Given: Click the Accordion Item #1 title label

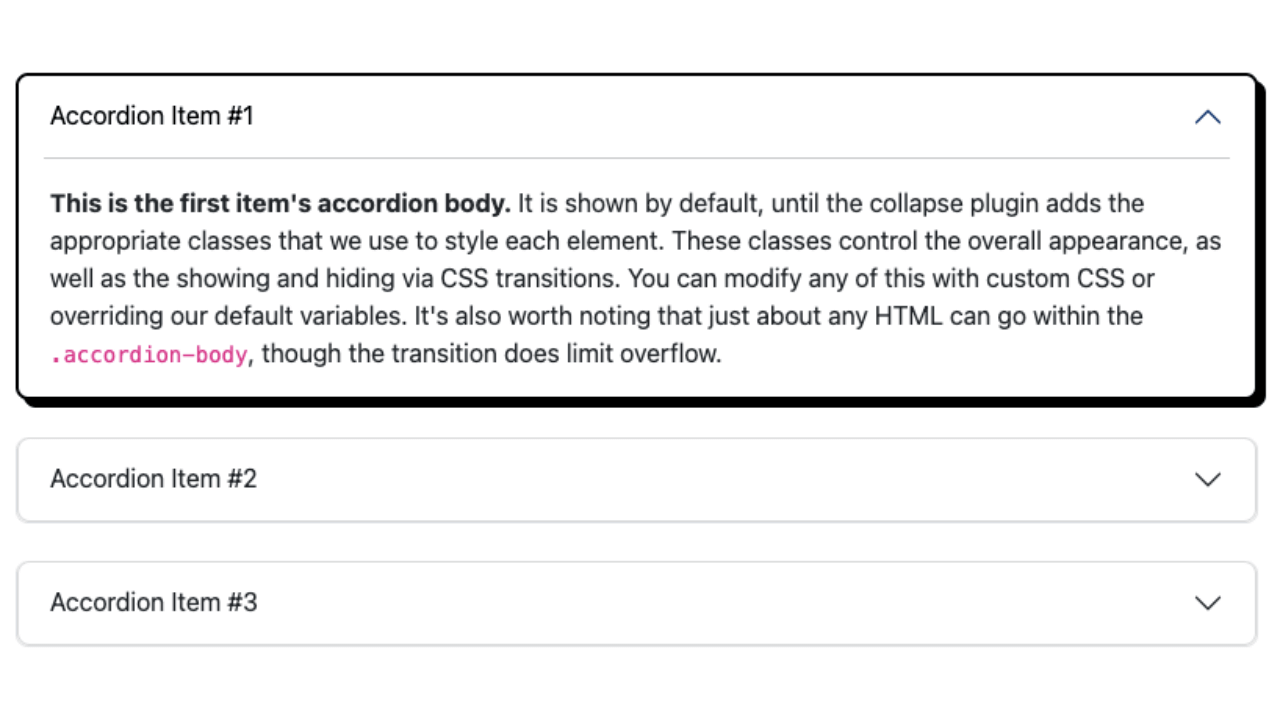Looking at the screenshot, I should 152,116.
